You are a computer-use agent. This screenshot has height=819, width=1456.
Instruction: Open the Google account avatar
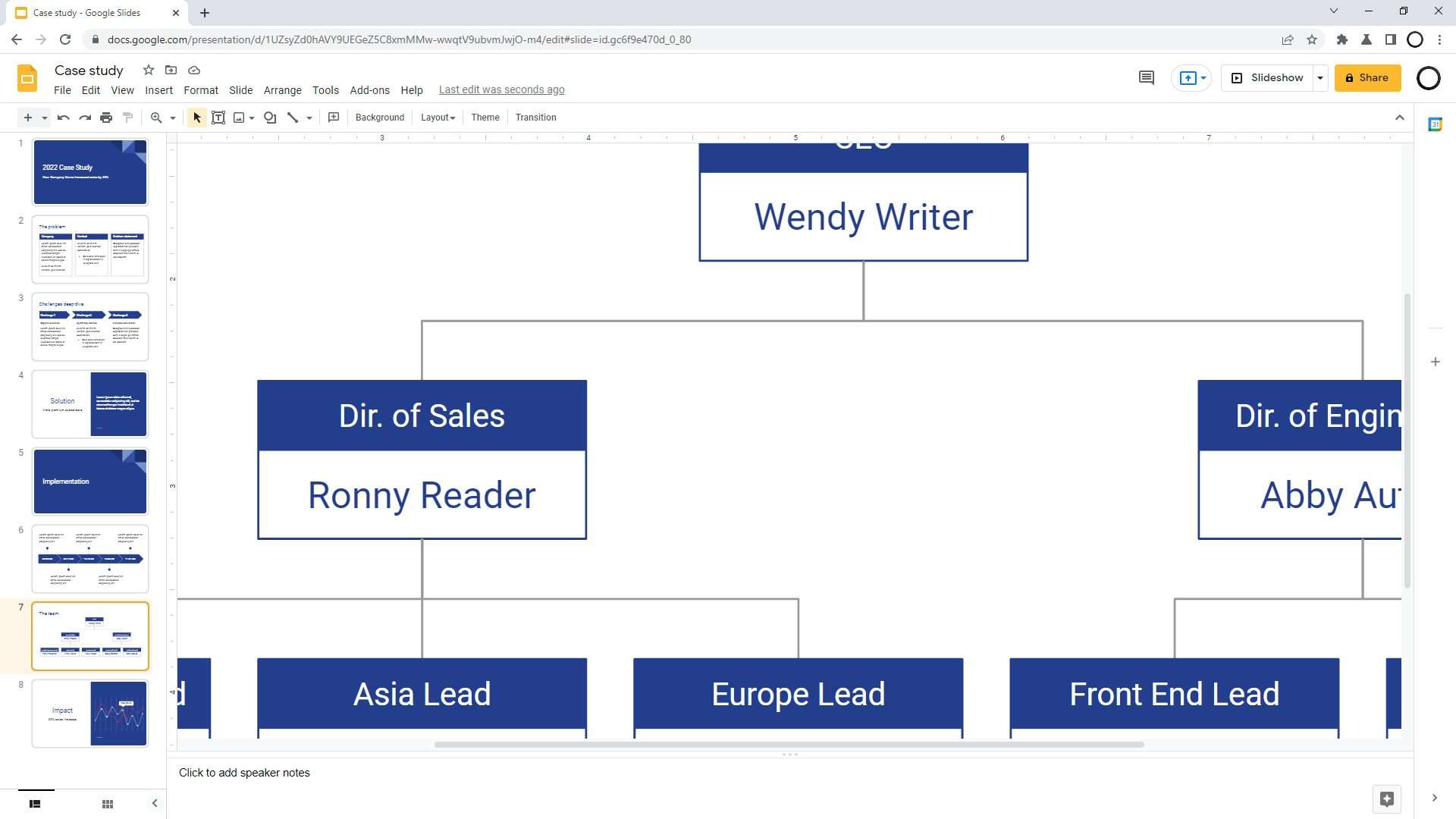coord(1429,78)
